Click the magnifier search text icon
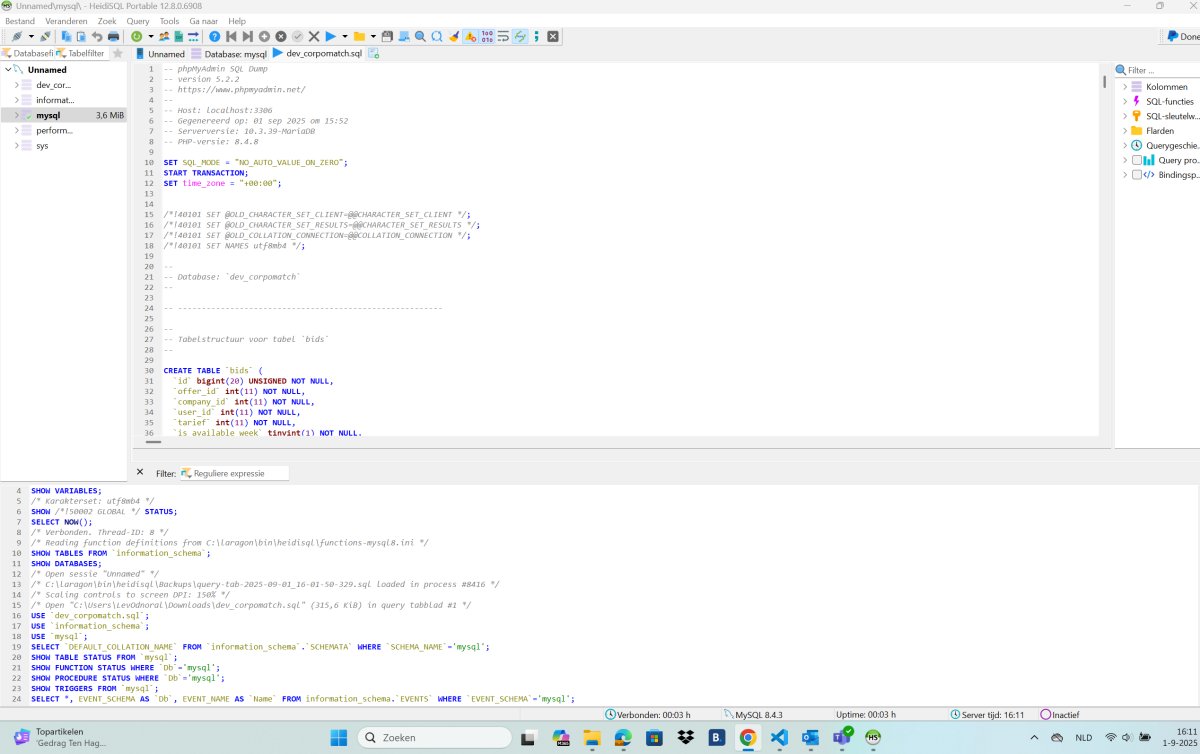The height and width of the screenshot is (754, 1200). (420, 36)
